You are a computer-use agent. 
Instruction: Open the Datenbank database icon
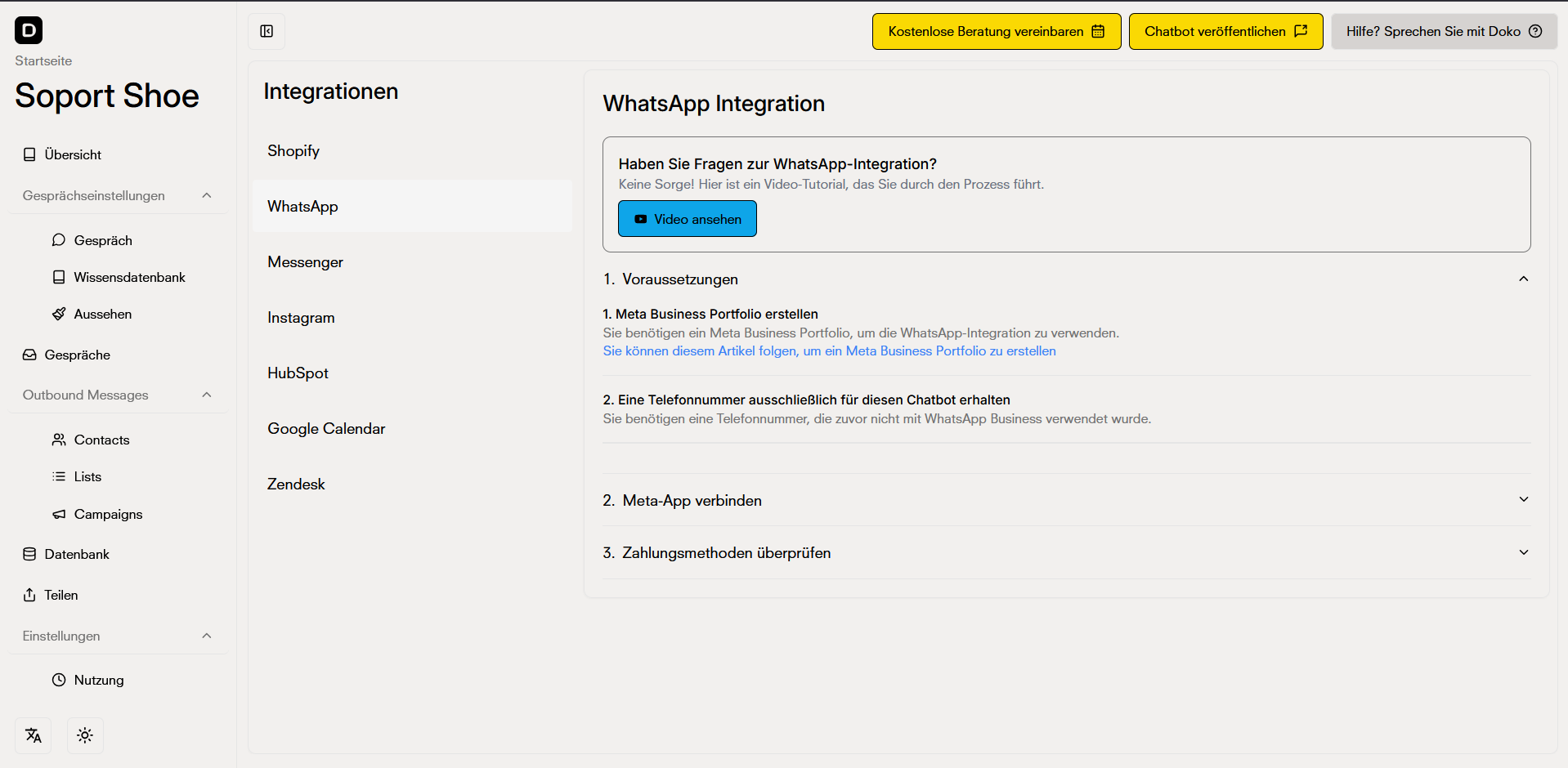(29, 554)
